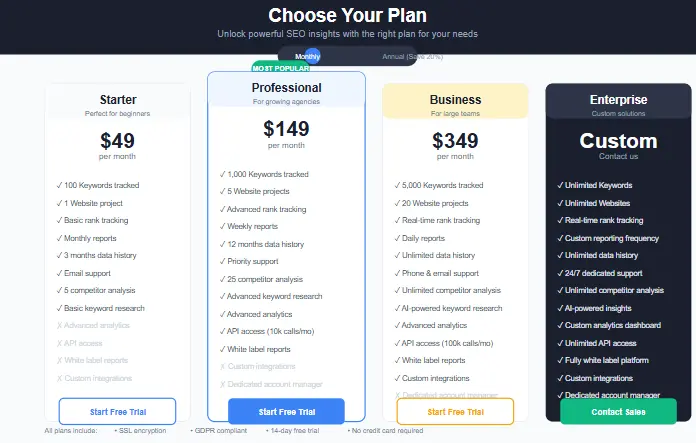Click the $149 Professional price

tap(286, 129)
